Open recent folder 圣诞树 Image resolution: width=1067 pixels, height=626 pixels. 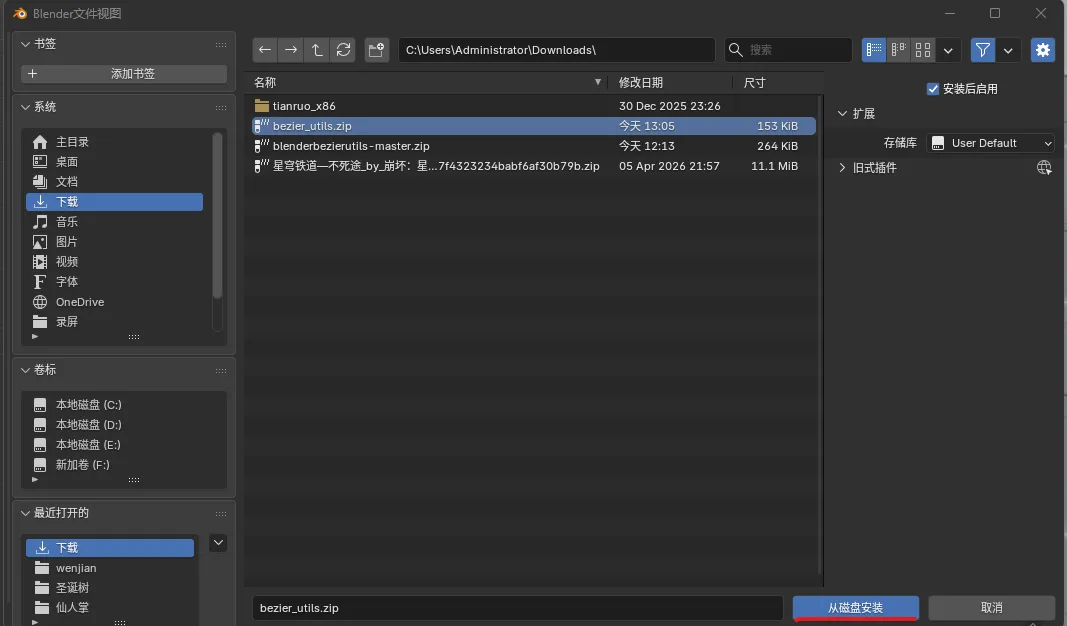[110, 587]
